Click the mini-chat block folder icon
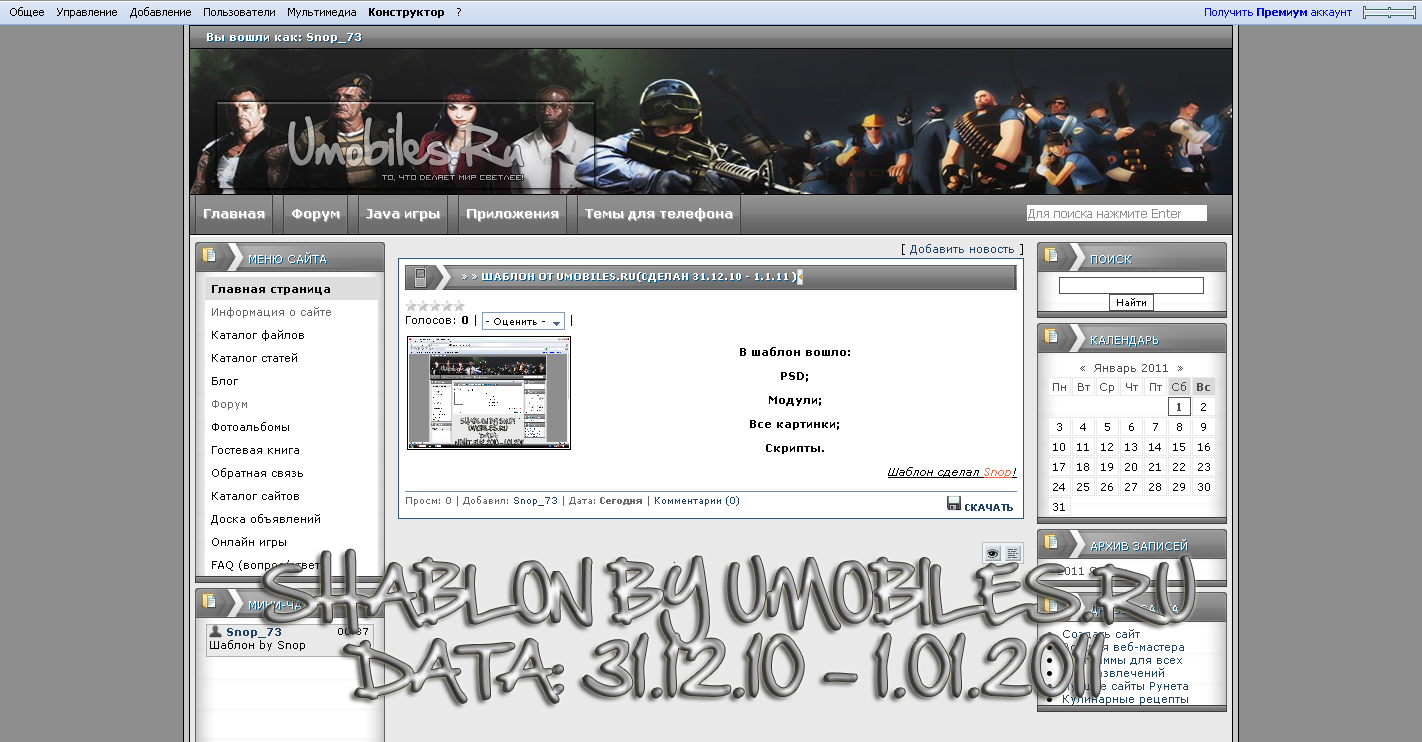This screenshot has width=1422, height=742. (209, 601)
